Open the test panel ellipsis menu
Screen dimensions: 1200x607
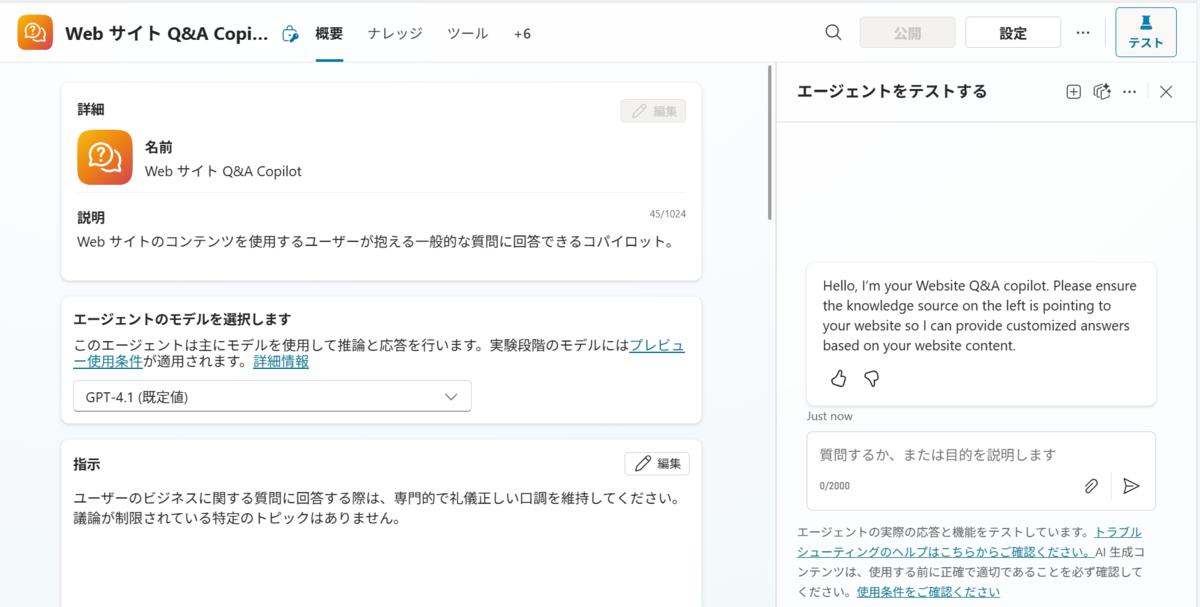pos(1130,91)
